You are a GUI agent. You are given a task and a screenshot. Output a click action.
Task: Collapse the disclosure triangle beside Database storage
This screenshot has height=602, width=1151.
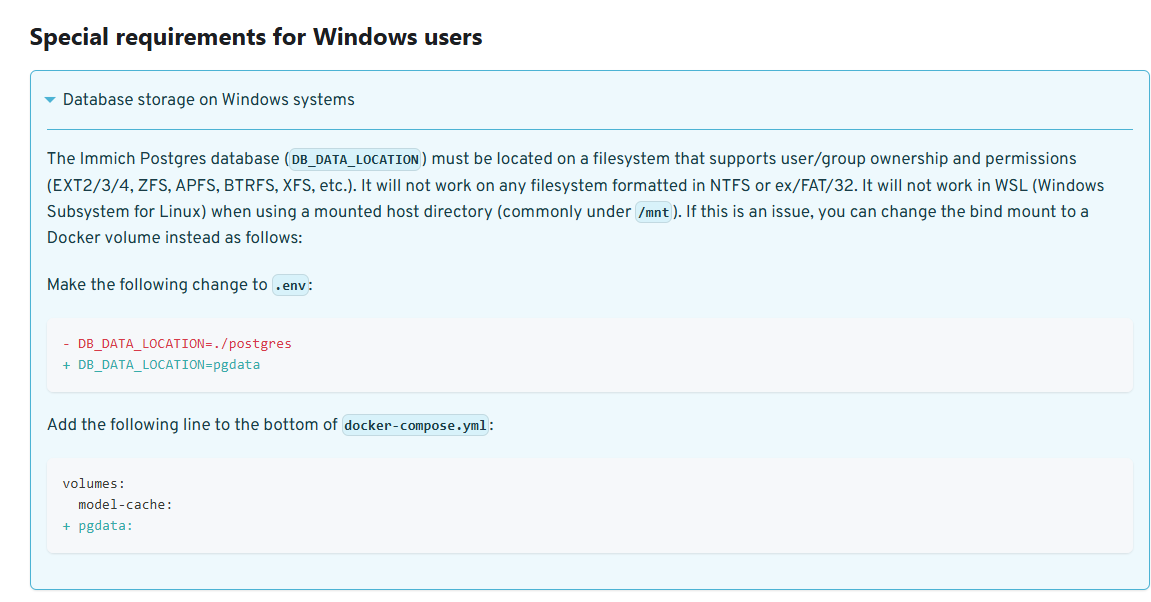pos(50,100)
